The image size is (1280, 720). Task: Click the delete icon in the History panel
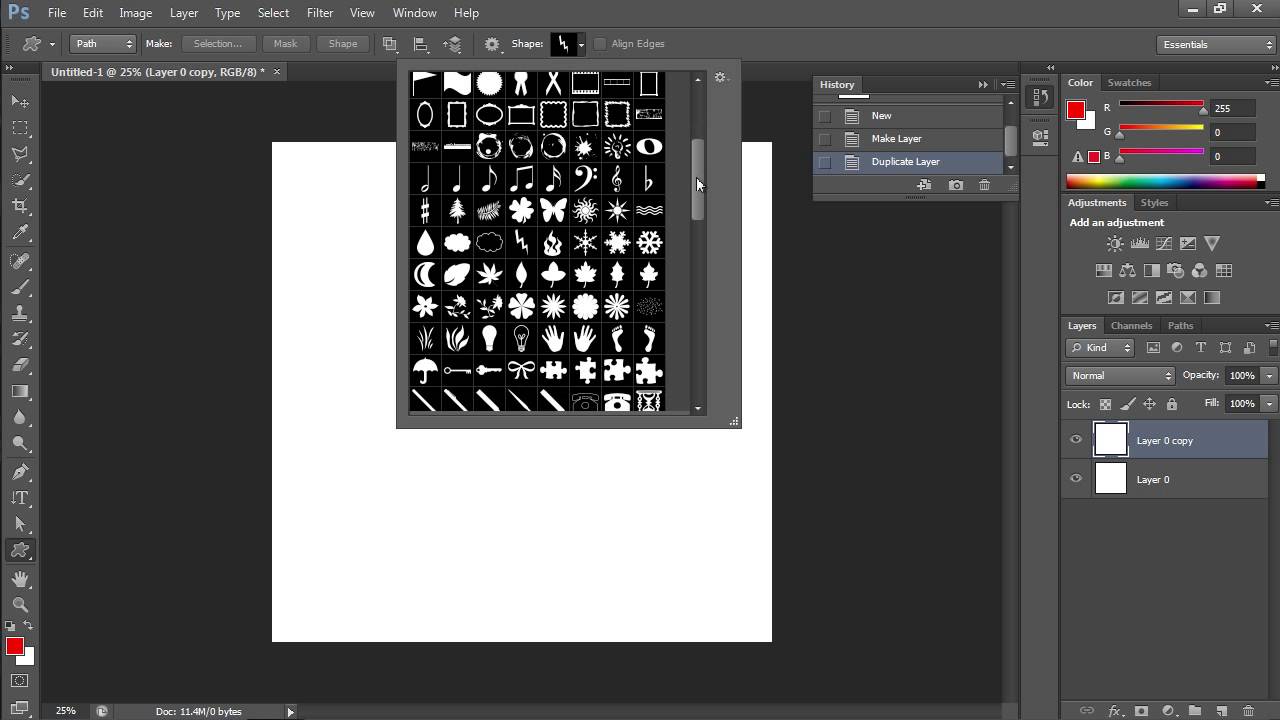[x=985, y=185]
